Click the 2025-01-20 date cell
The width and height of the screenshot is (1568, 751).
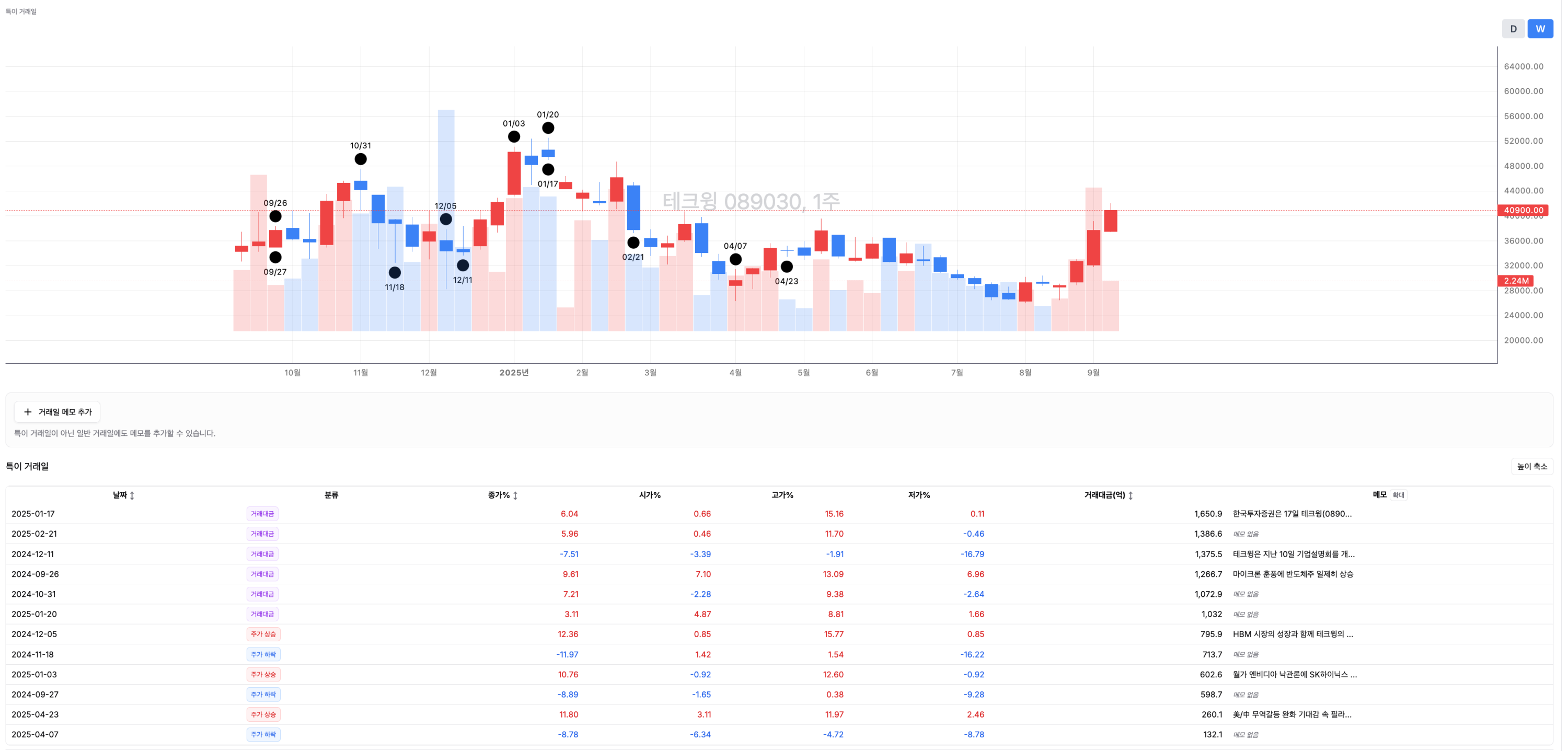pos(34,614)
